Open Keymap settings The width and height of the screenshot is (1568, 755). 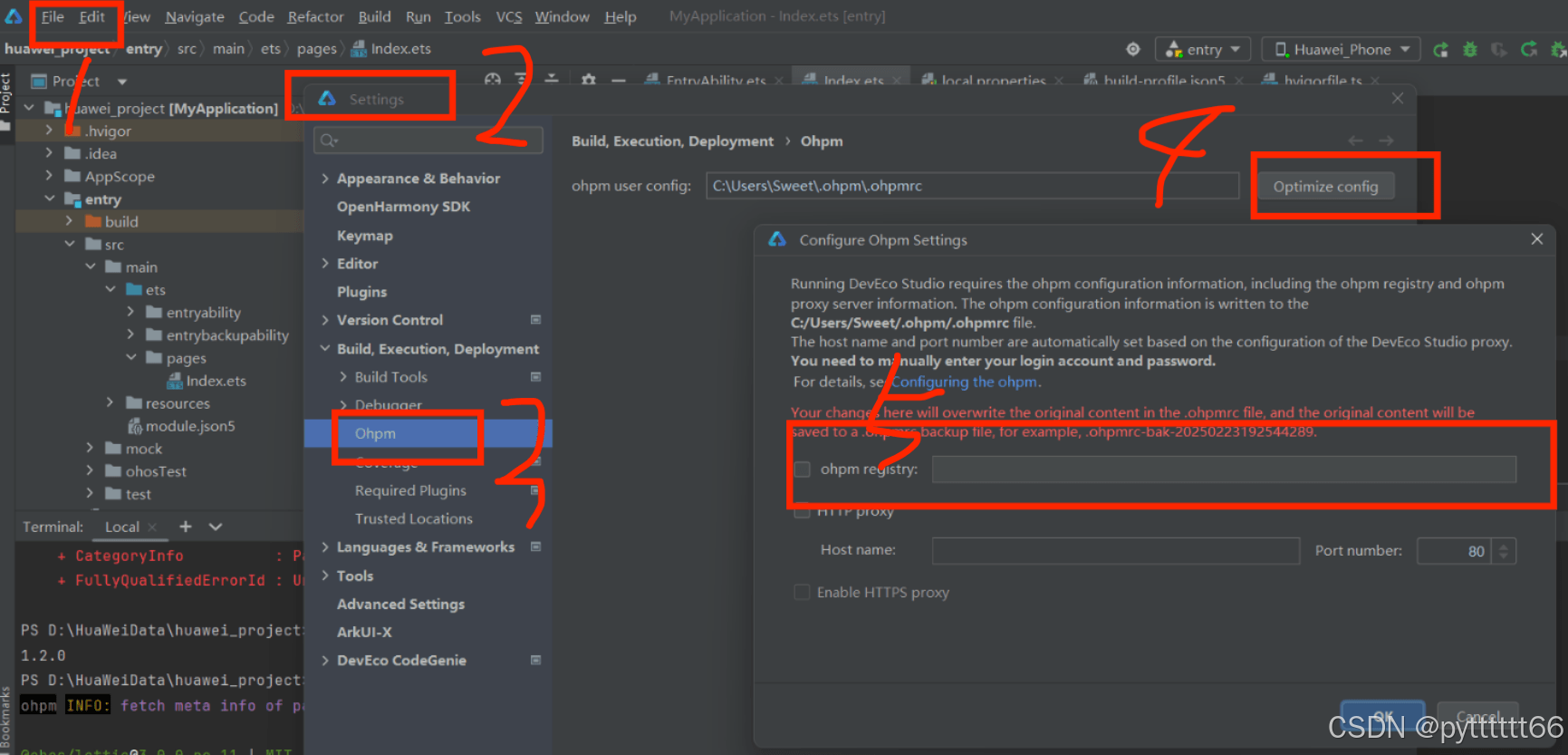[364, 236]
